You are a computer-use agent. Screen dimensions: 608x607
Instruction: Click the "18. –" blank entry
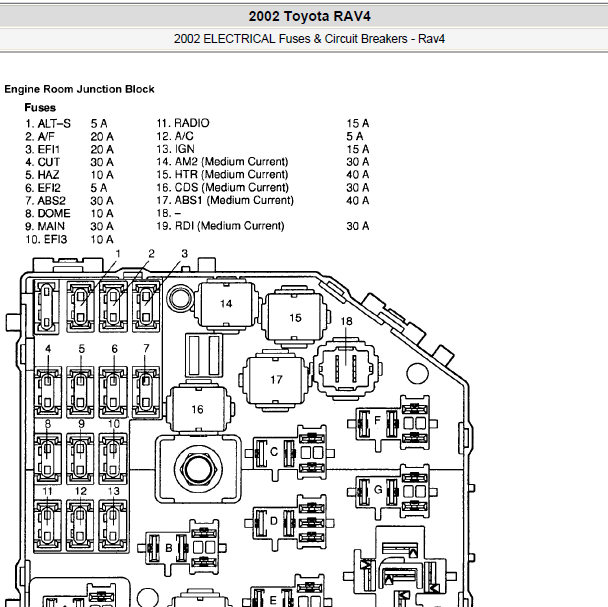pos(169,213)
